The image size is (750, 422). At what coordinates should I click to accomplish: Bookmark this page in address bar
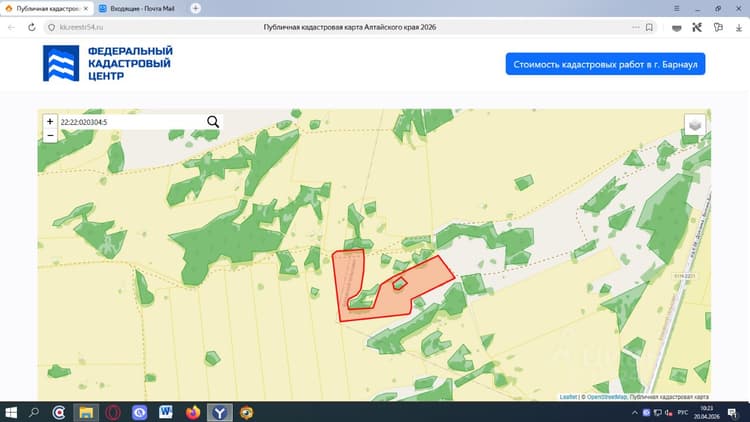[649, 27]
